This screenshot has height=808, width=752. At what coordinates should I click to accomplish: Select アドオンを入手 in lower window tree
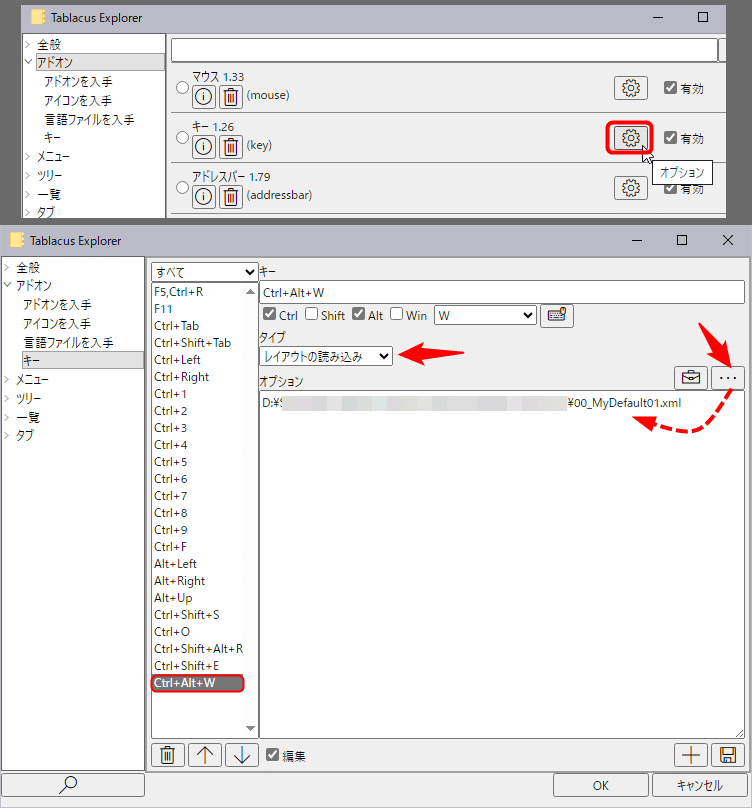(x=57, y=305)
